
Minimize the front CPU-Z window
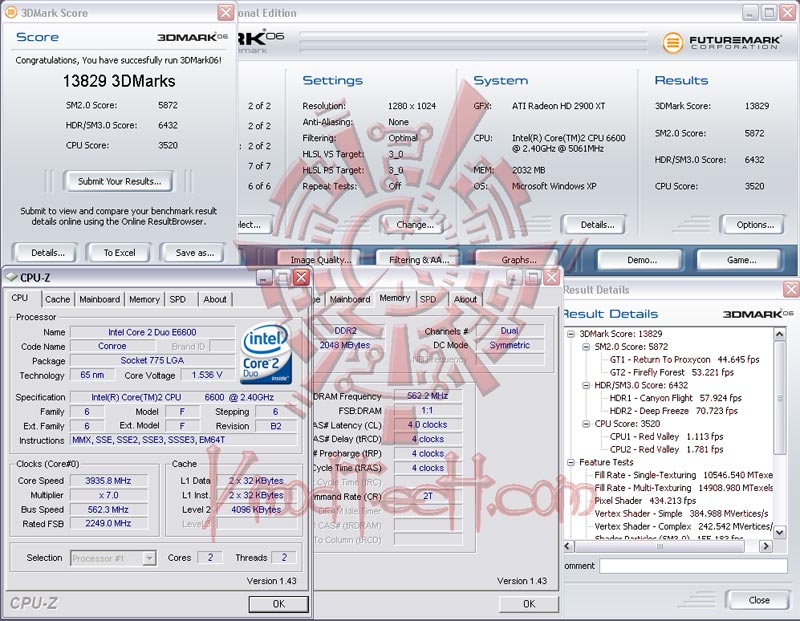pyautogui.click(x=265, y=277)
